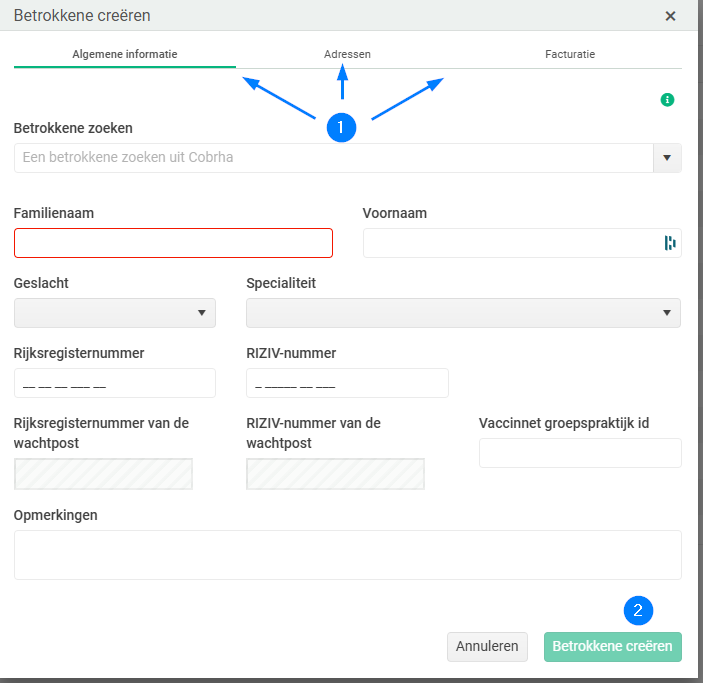Close the Betrokkene creëren dialog

[670, 16]
